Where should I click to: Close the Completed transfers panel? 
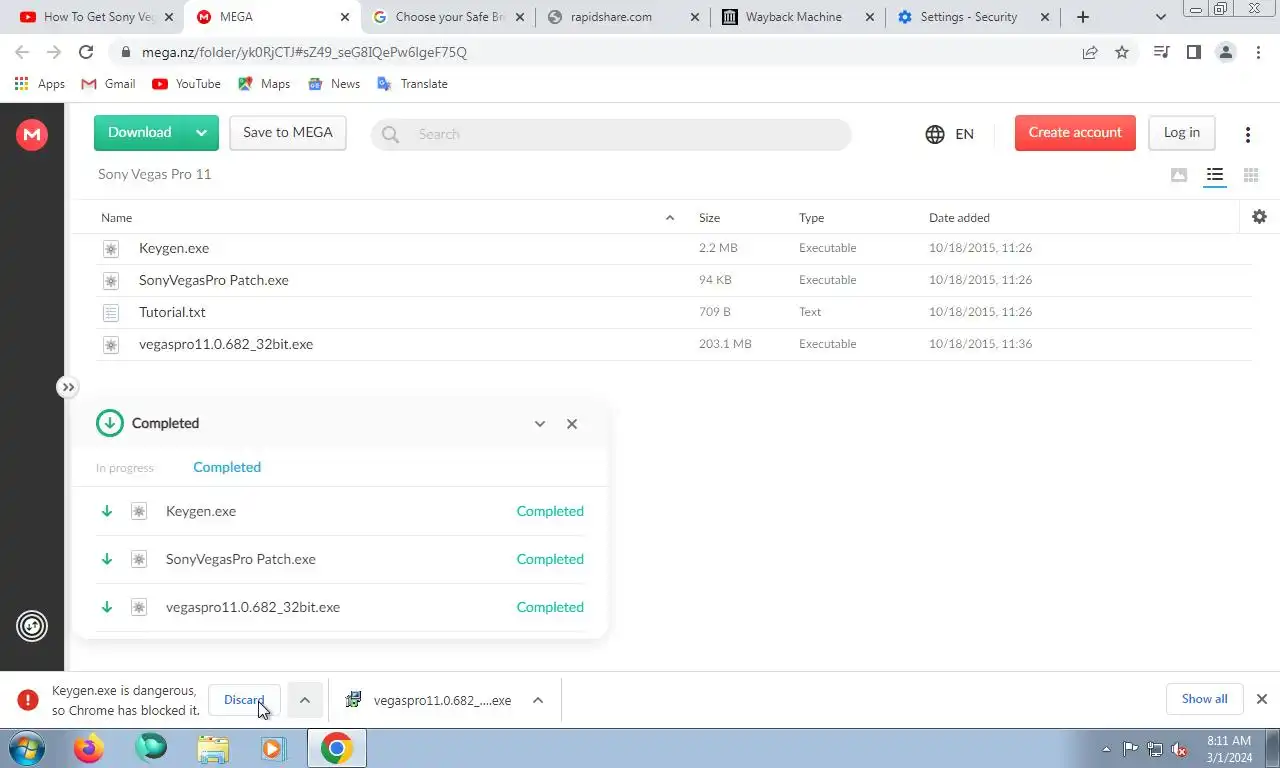[572, 424]
